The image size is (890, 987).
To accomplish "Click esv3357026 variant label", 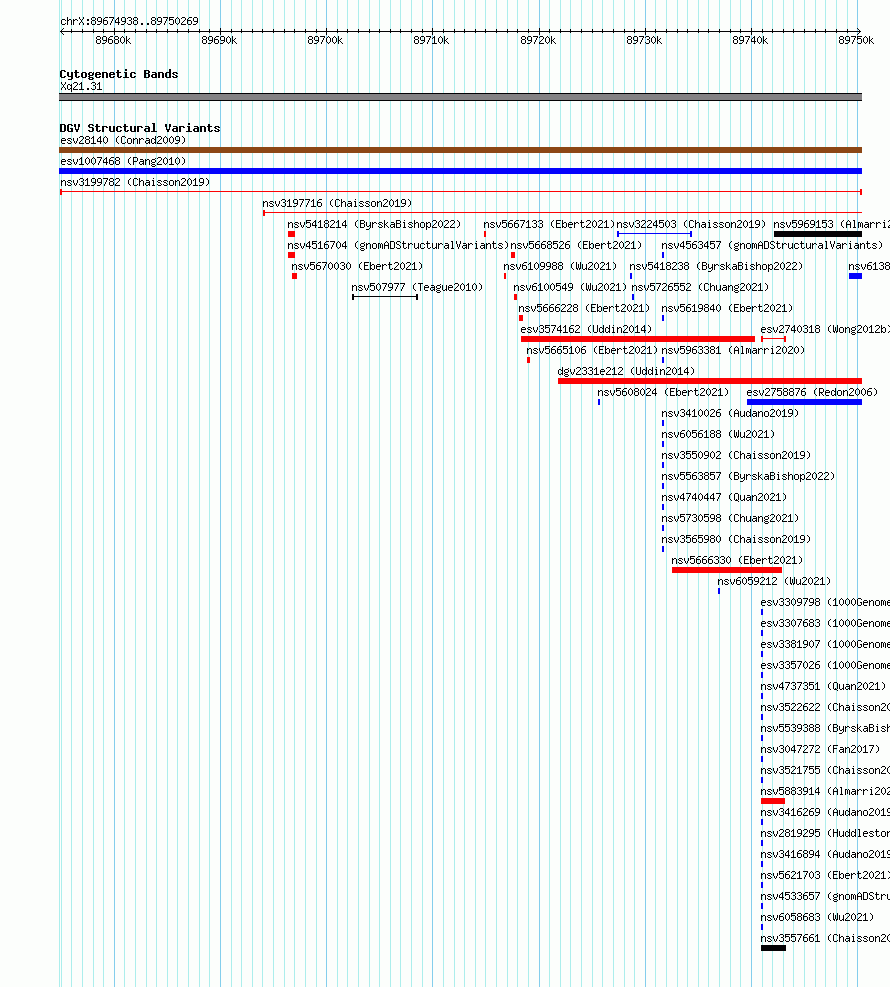I will pos(825,665).
